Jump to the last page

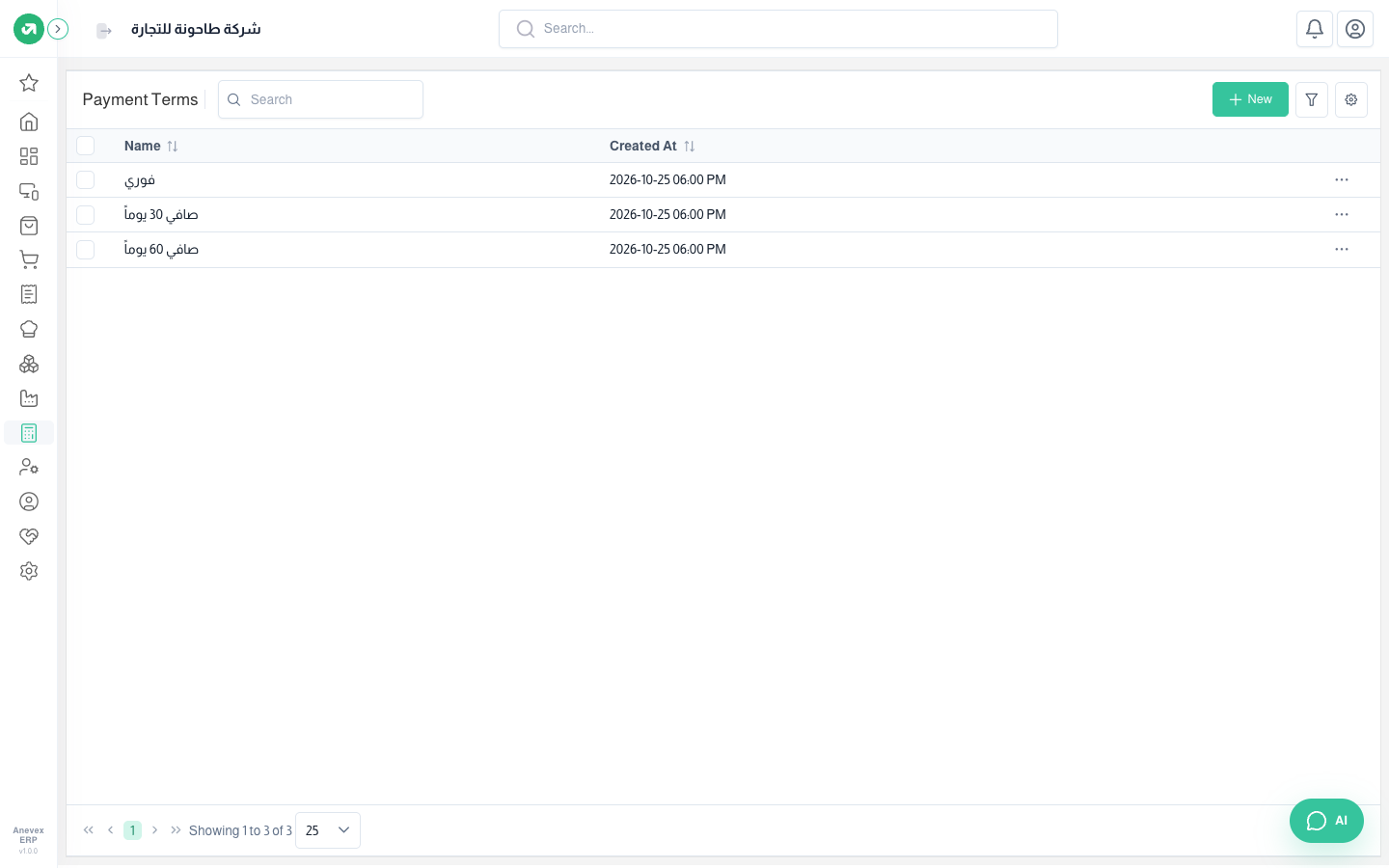coord(176,830)
